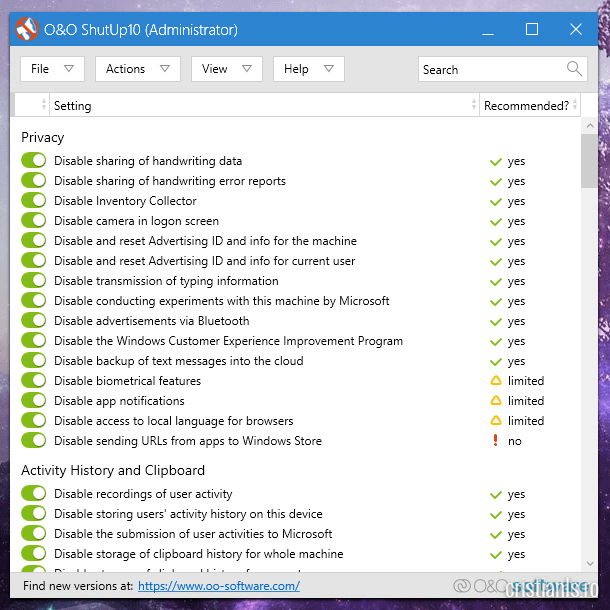Image resolution: width=610 pixels, height=610 pixels.
Task: Click text Disable backup of text messages into the cloud
Action: point(179,361)
